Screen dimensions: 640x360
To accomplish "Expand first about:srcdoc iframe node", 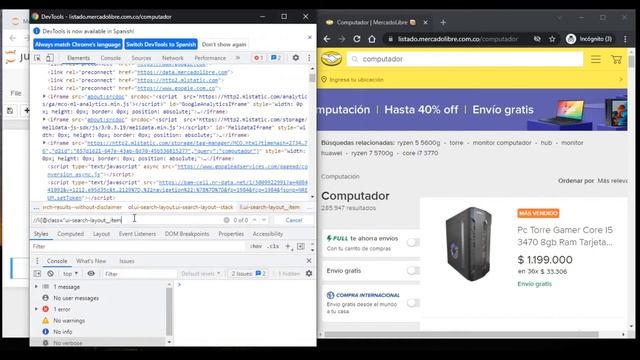I will (44, 96).
